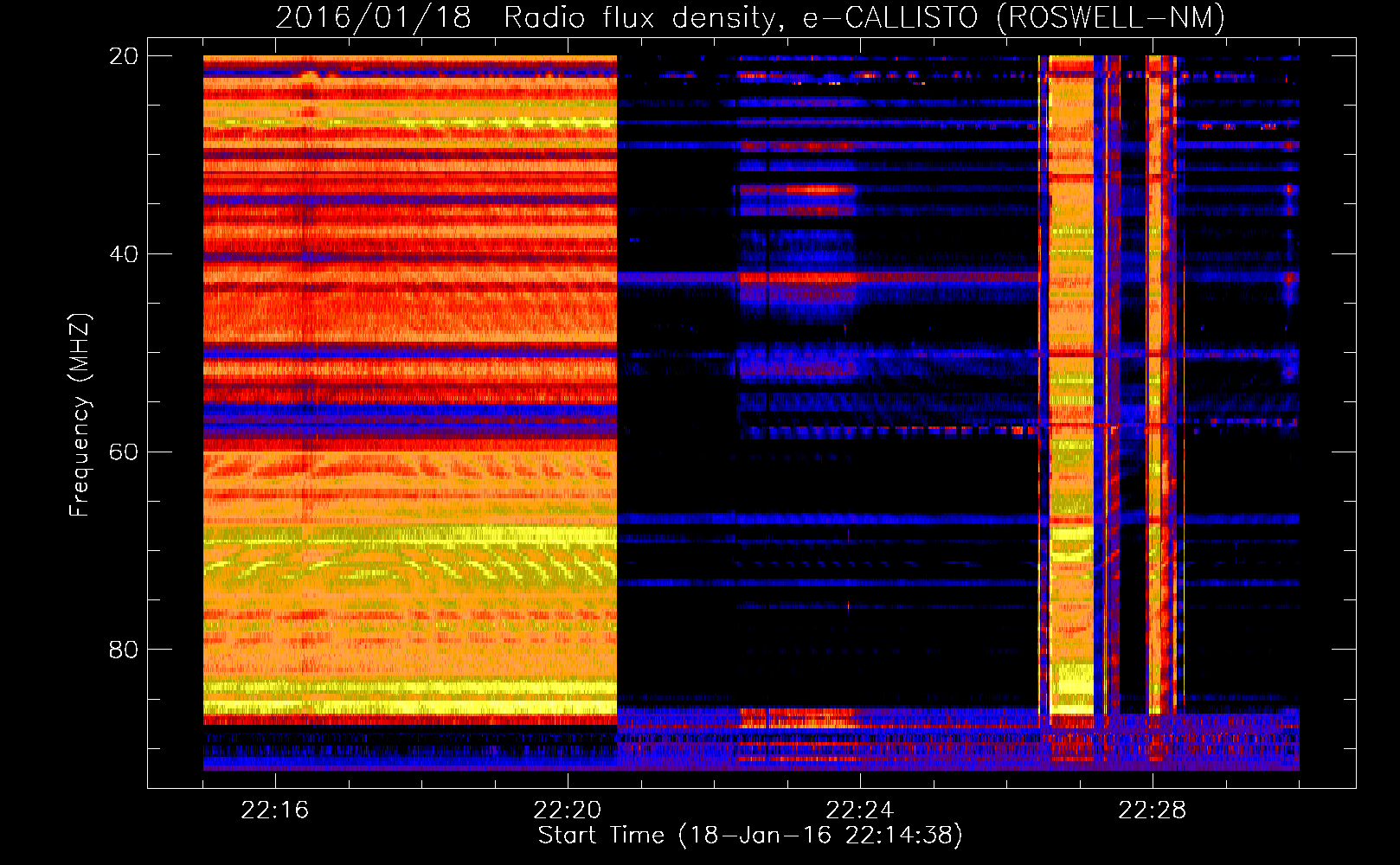Select the 22:16 time tick label

(275, 811)
